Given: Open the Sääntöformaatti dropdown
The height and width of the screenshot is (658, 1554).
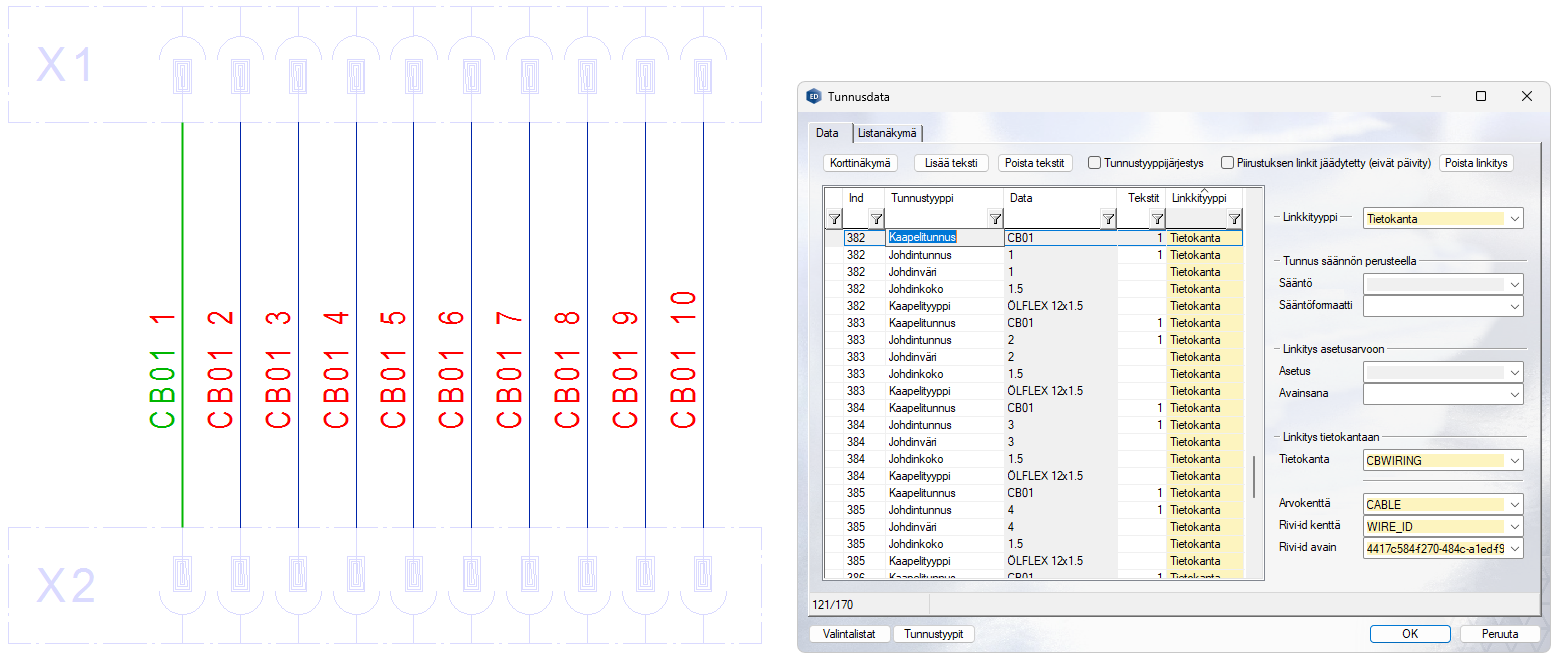Looking at the screenshot, I should coord(1516,306).
